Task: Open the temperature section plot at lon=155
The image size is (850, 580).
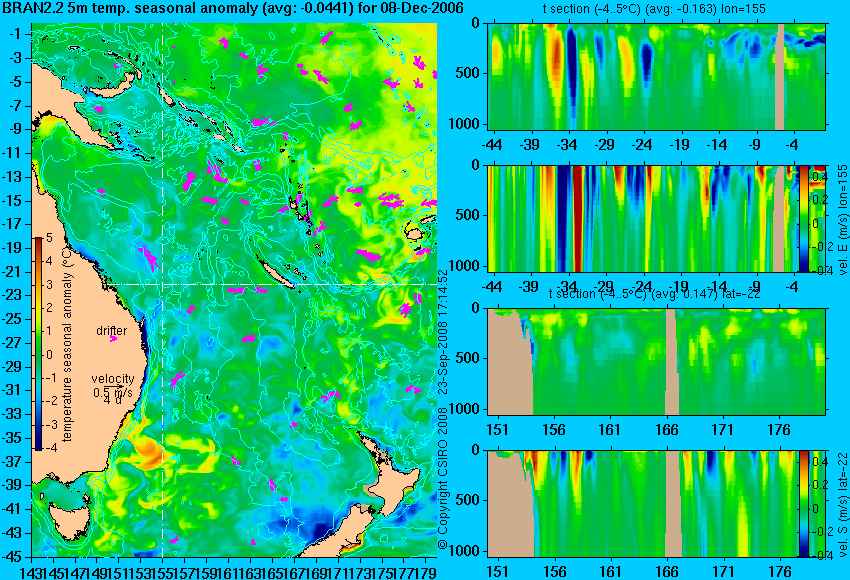Action: [657, 76]
